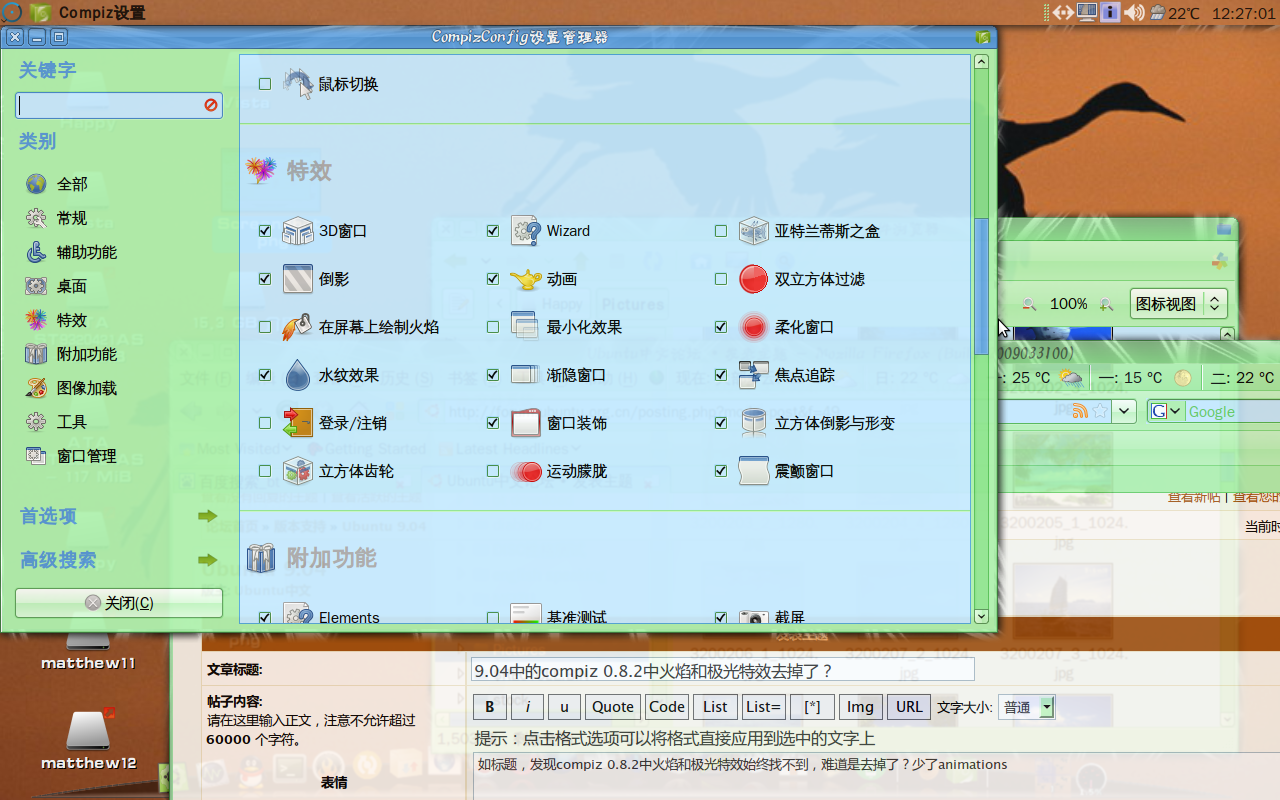Click the List= format button
The height and width of the screenshot is (800, 1280).
tap(764, 707)
